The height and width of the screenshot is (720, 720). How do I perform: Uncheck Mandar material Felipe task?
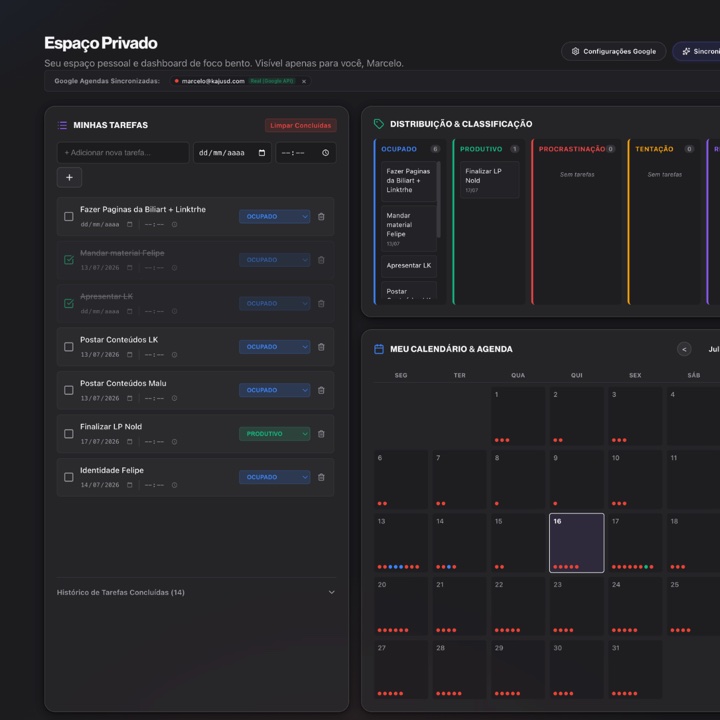[69, 260]
